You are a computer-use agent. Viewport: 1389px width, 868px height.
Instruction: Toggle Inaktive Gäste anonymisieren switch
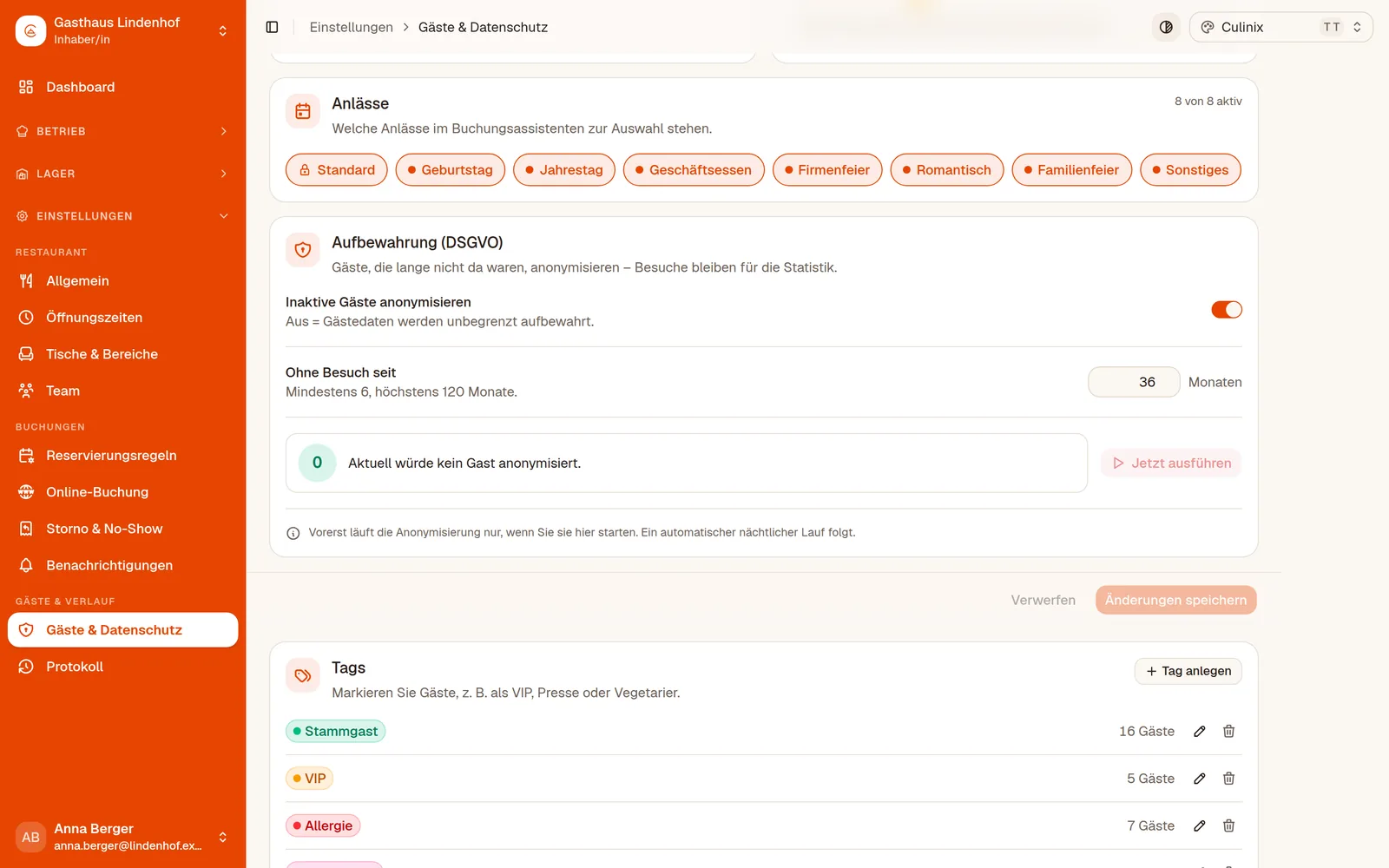(x=1227, y=310)
